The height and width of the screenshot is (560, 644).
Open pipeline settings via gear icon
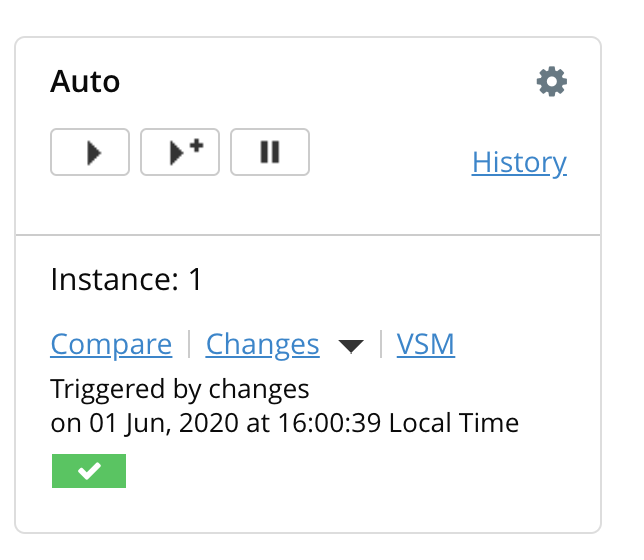click(x=551, y=81)
